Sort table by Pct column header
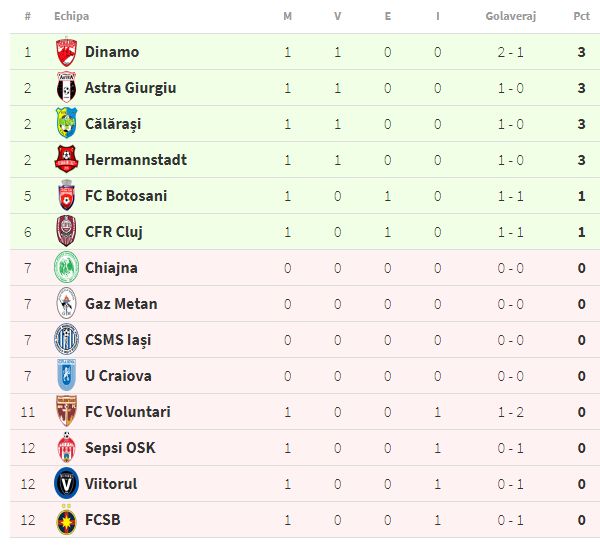Image resolution: width=600 pixels, height=547 pixels. pyautogui.click(x=581, y=17)
